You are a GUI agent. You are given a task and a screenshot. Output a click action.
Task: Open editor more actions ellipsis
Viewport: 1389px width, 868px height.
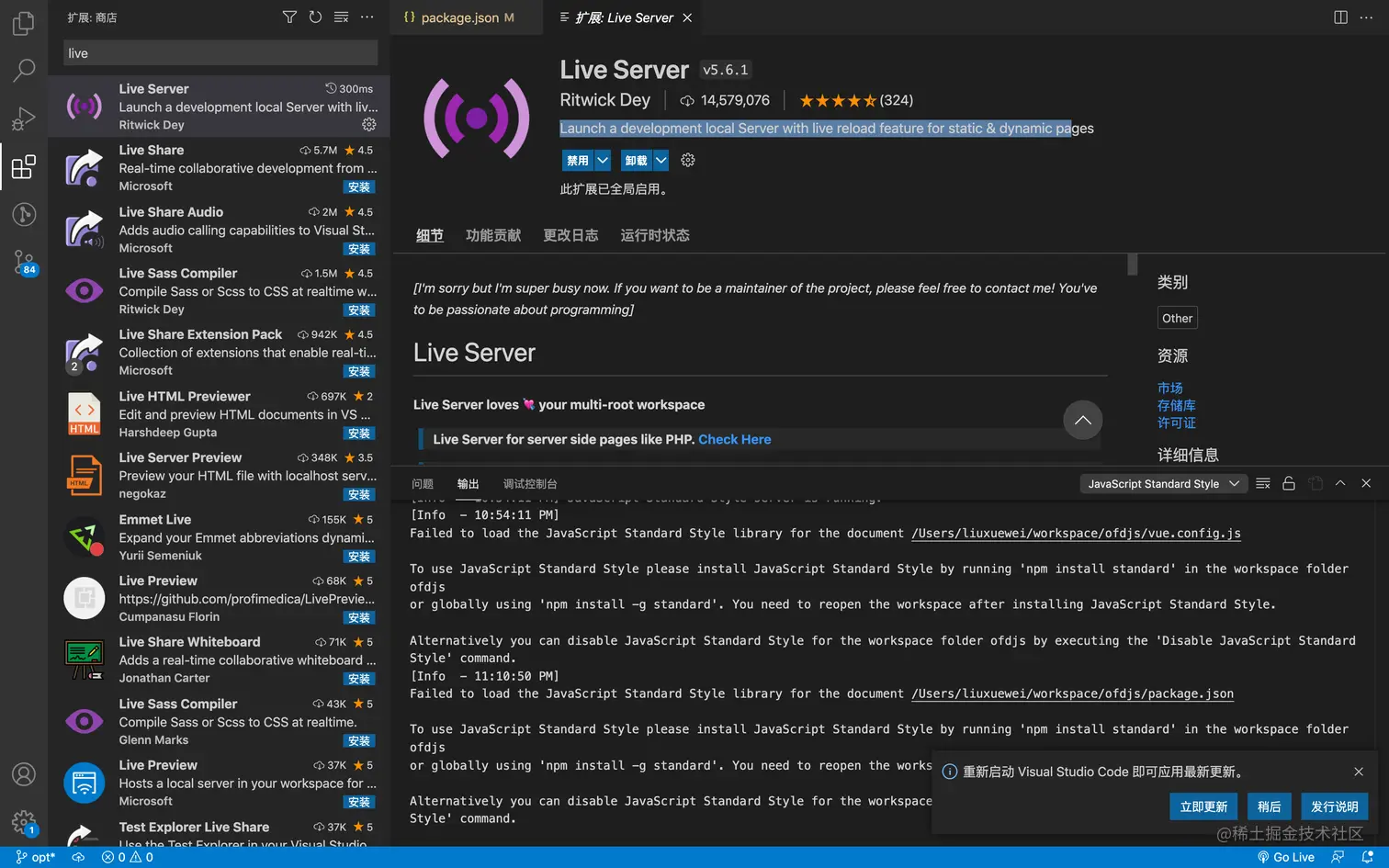[1367, 17]
